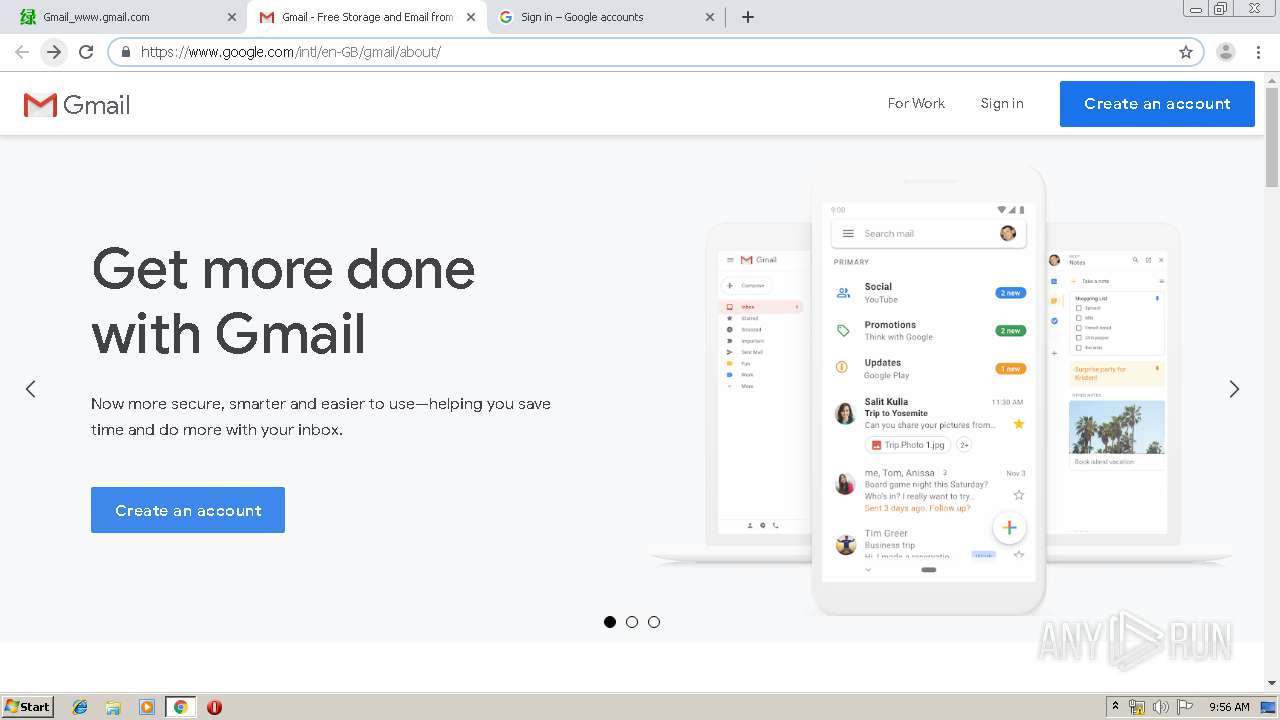
Task: Click the page vertical scrollbar thumb
Action: click(x=1272, y=137)
